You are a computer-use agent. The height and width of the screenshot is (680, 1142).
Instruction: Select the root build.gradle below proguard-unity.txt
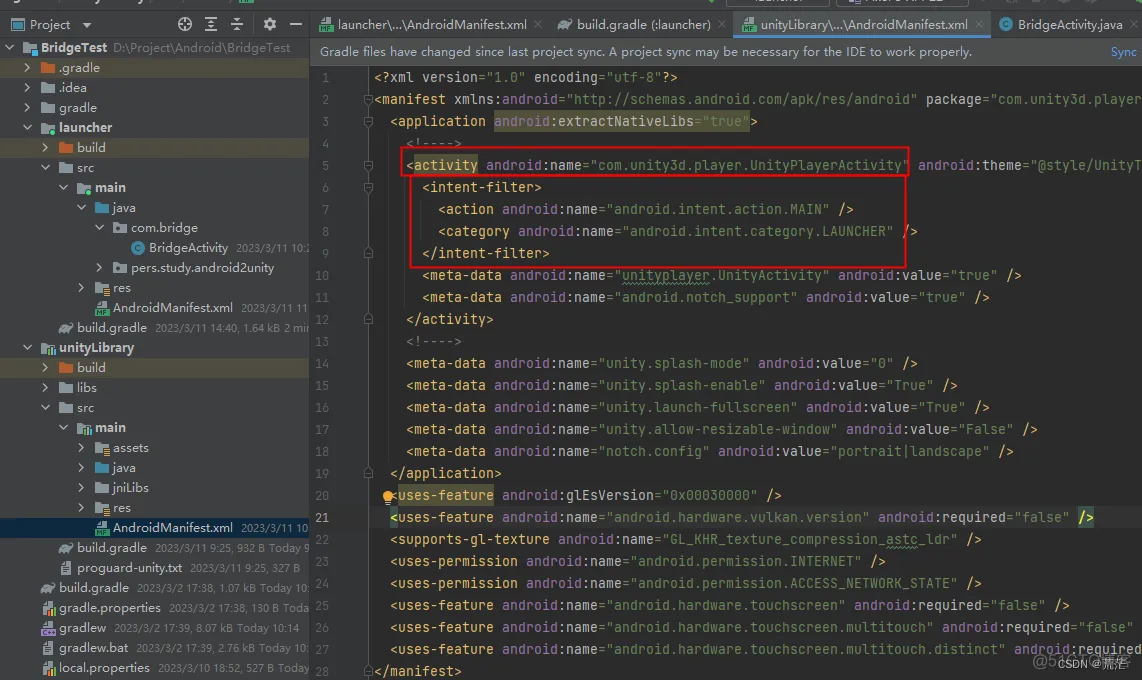click(93, 588)
